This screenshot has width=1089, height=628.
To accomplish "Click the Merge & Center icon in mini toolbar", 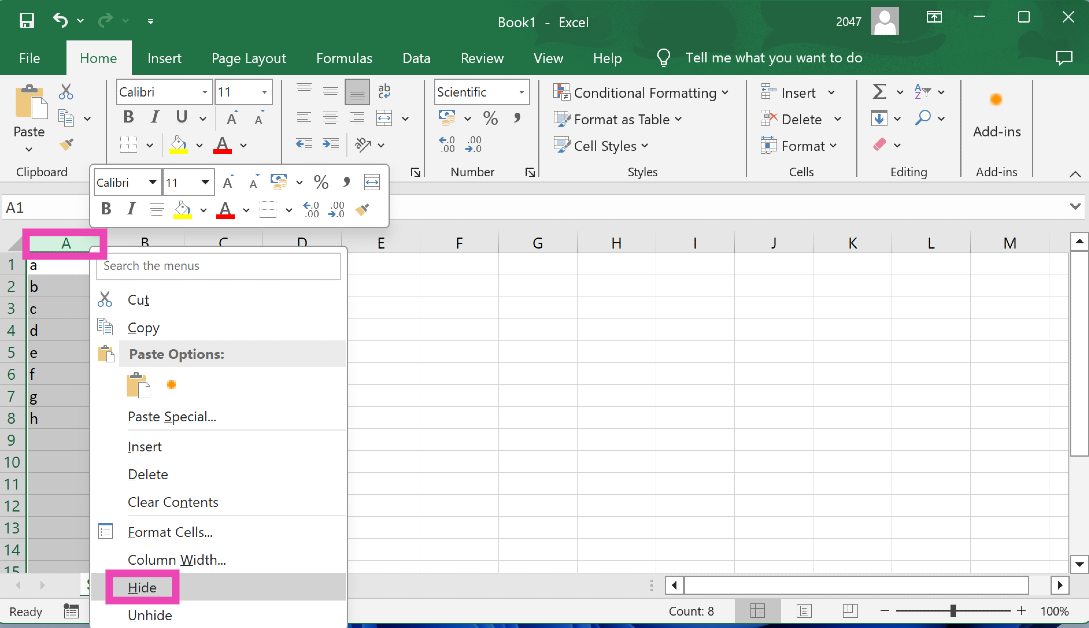I will 372,182.
